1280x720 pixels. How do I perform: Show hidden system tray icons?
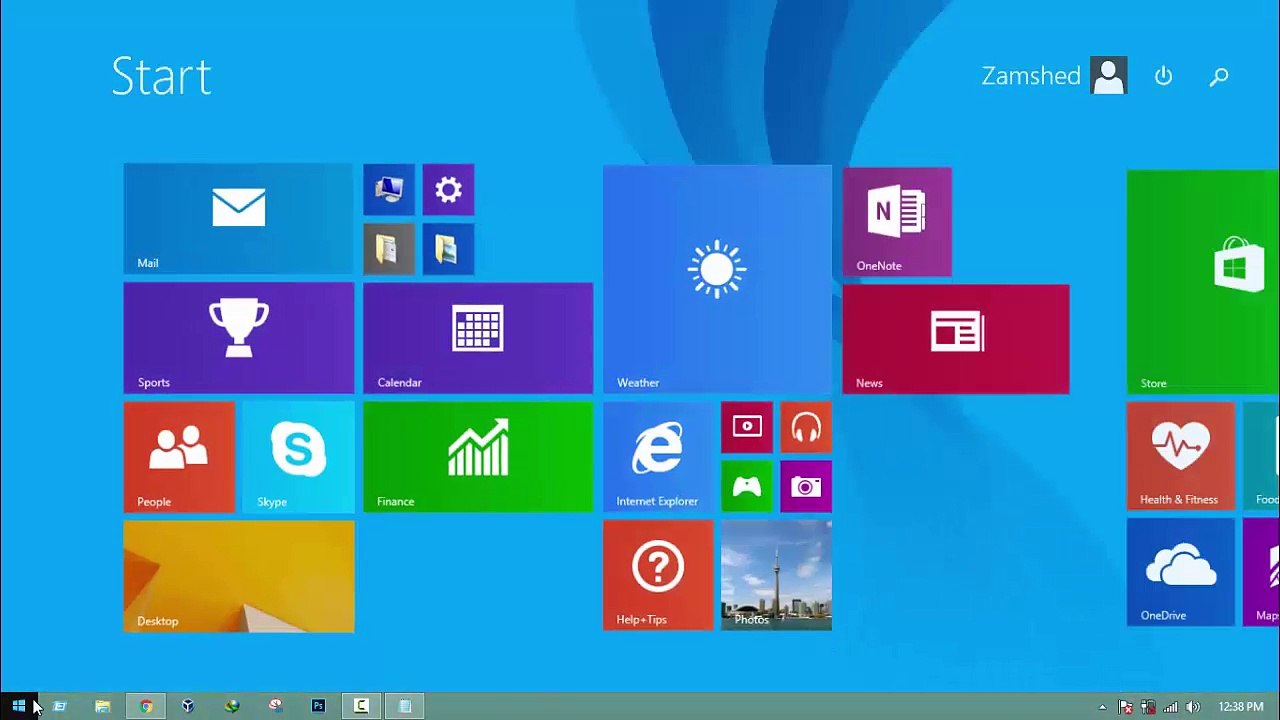pos(1103,707)
